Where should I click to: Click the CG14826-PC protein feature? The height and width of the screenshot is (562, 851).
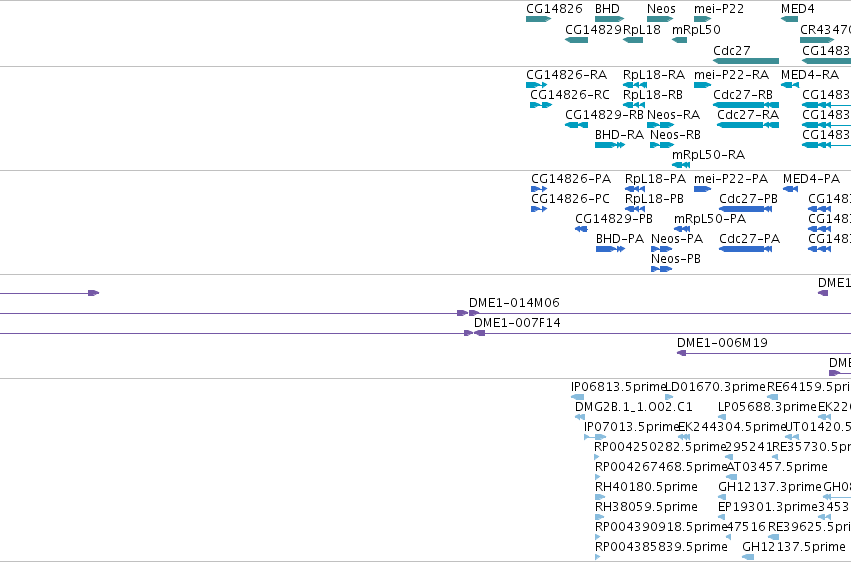click(x=539, y=209)
